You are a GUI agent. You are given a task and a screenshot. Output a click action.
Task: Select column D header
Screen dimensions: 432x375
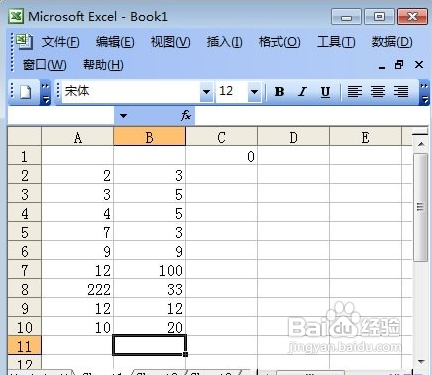tap(294, 137)
